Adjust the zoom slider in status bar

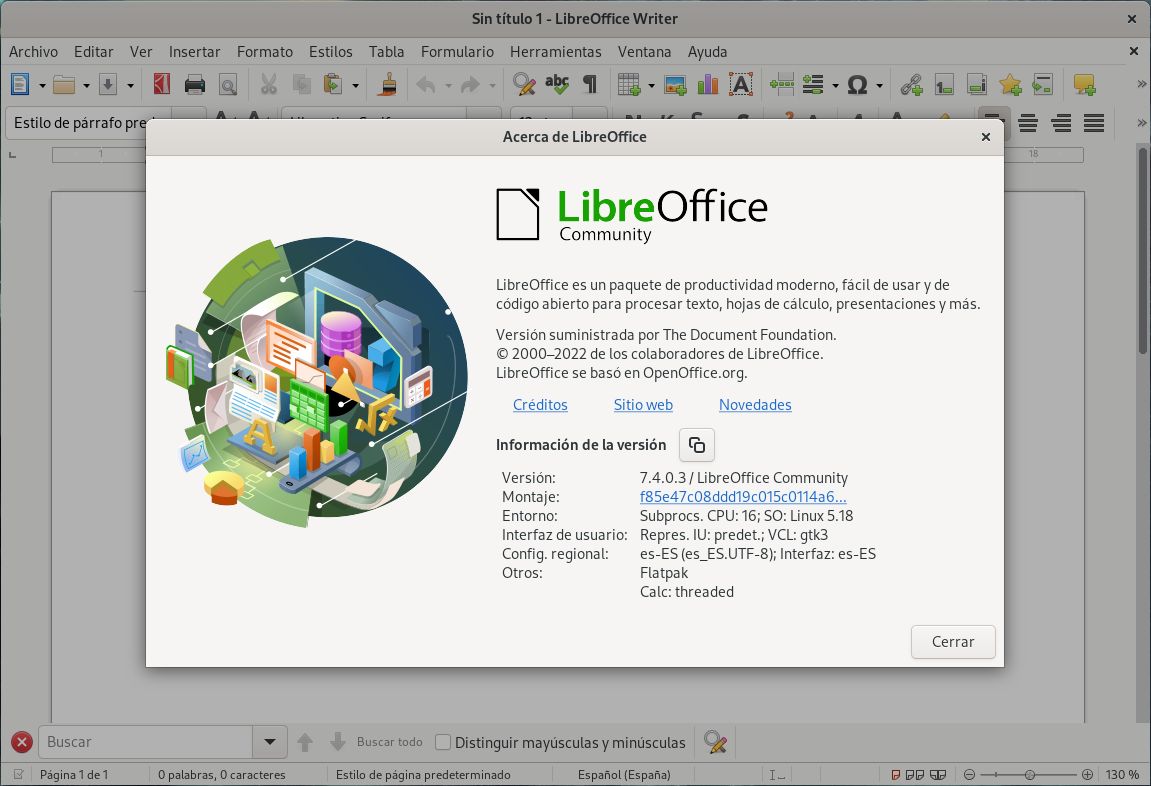click(1029, 775)
